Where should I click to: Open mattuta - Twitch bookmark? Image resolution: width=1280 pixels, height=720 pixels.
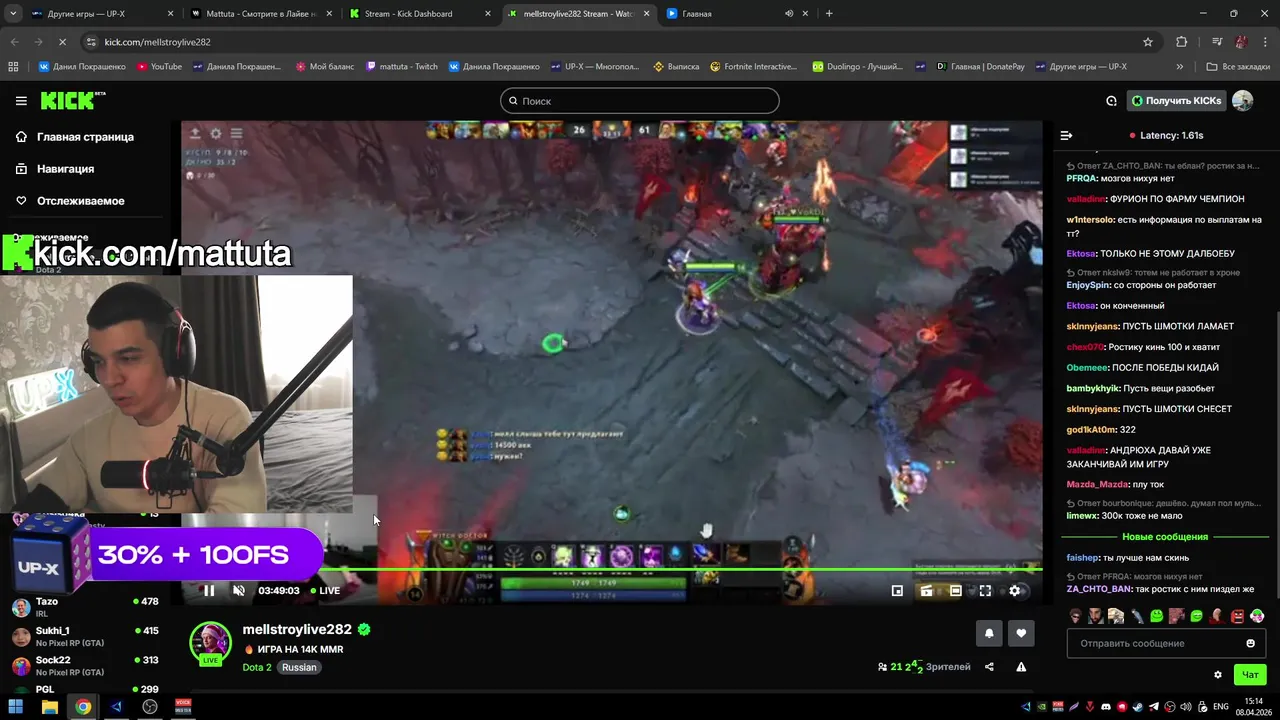click(402, 67)
